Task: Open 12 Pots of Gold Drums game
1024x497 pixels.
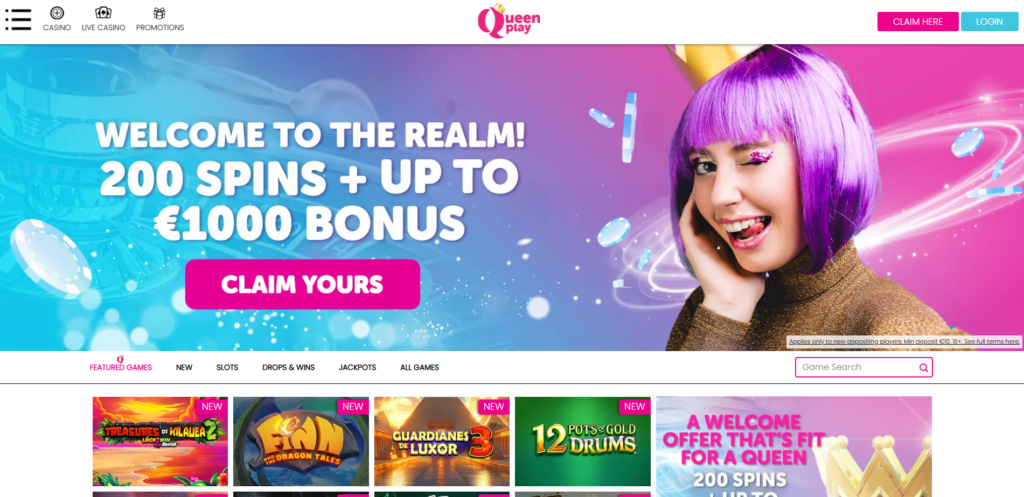Action: pos(583,441)
